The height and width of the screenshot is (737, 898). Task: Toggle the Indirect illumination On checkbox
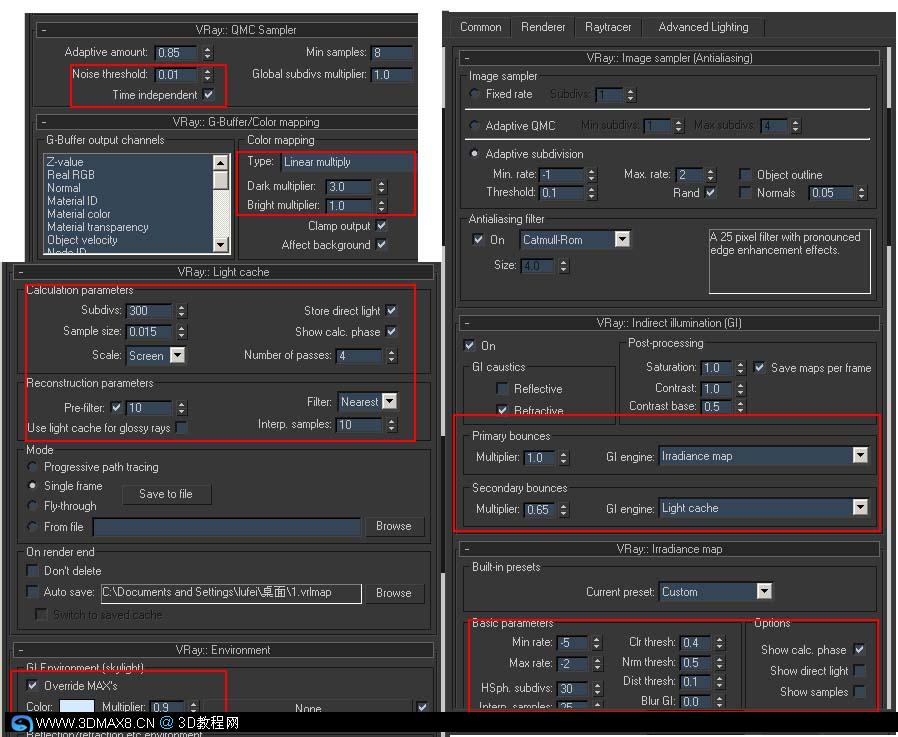tap(469, 345)
